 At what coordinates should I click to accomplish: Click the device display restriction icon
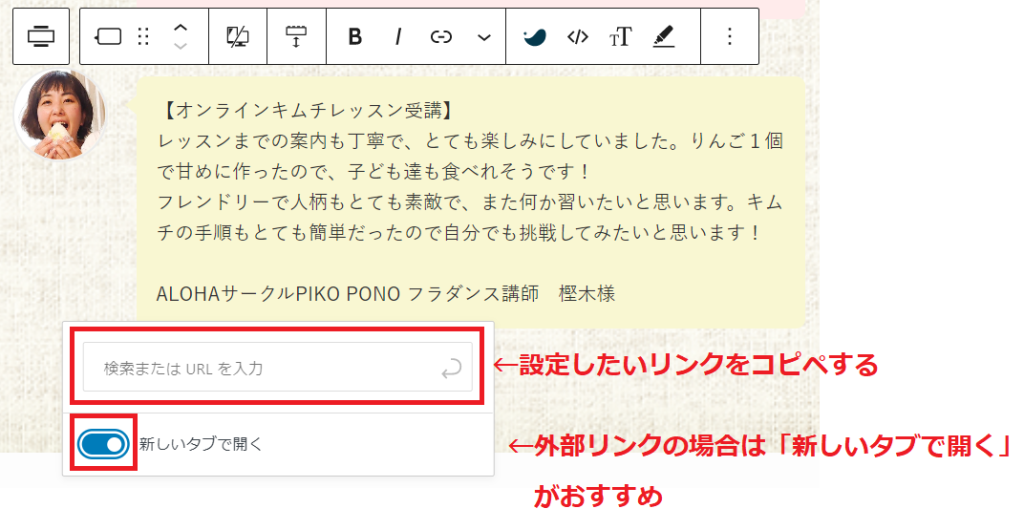[238, 37]
